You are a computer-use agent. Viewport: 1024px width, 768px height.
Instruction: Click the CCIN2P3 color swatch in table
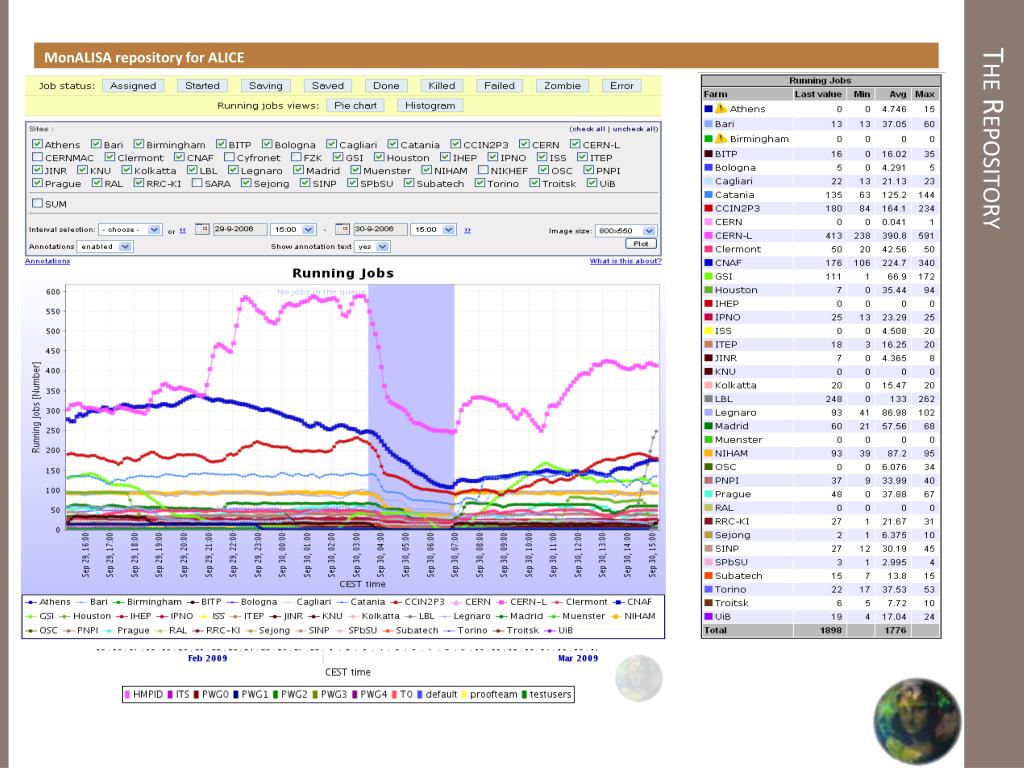709,208
